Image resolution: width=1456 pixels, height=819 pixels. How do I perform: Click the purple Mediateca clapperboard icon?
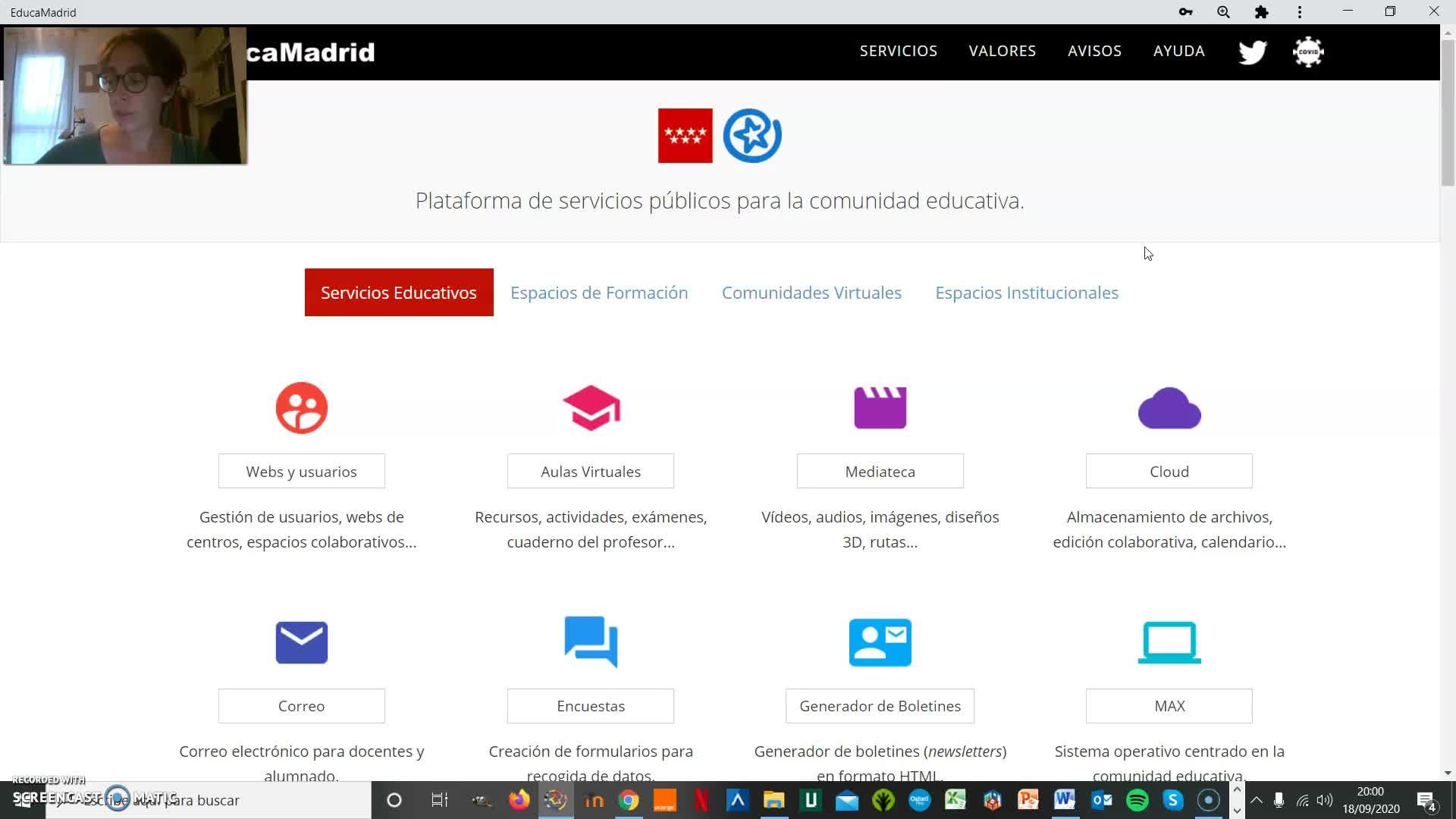pyautogui.click(x=880, y=408)
